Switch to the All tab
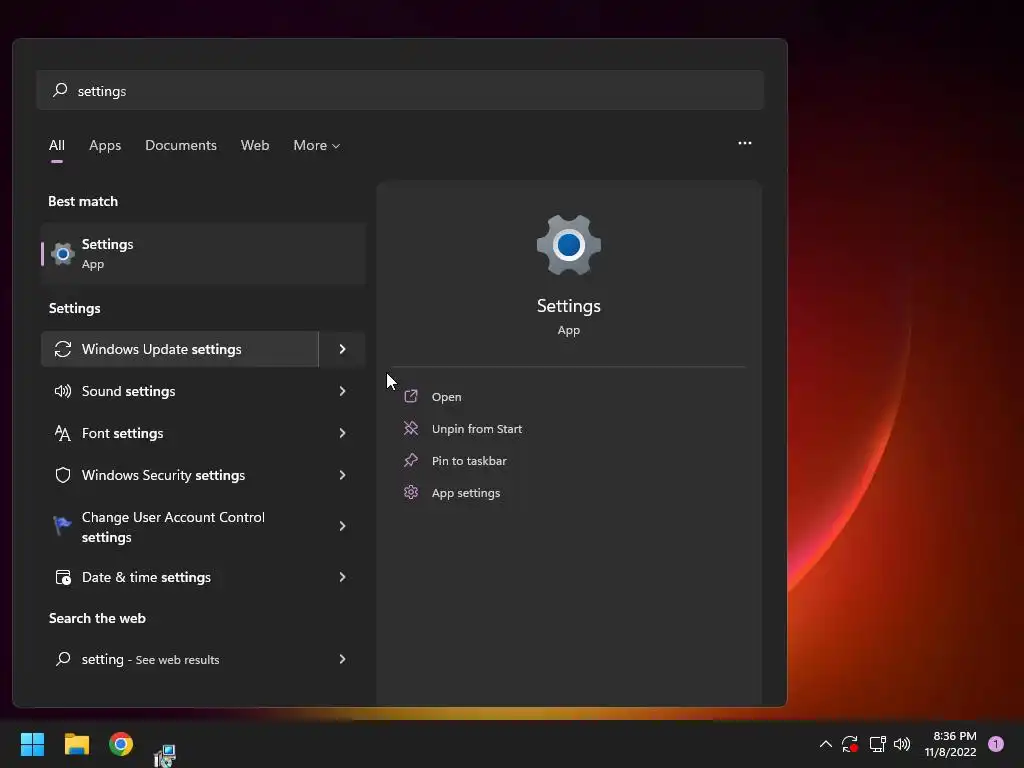Viewport: 1024px width, 768px height. [57, 145]
